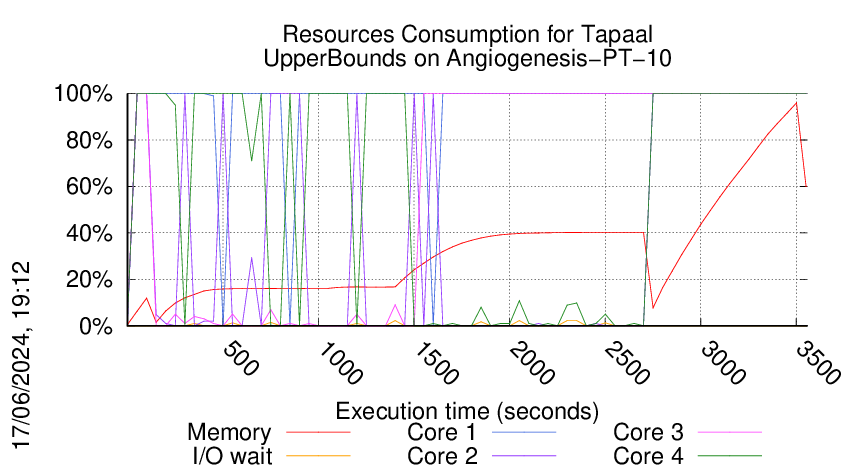Click the purple Core 2 legend line sample
Image resolution: width=850 pixels, height=475 pixels.
[524, 456]
